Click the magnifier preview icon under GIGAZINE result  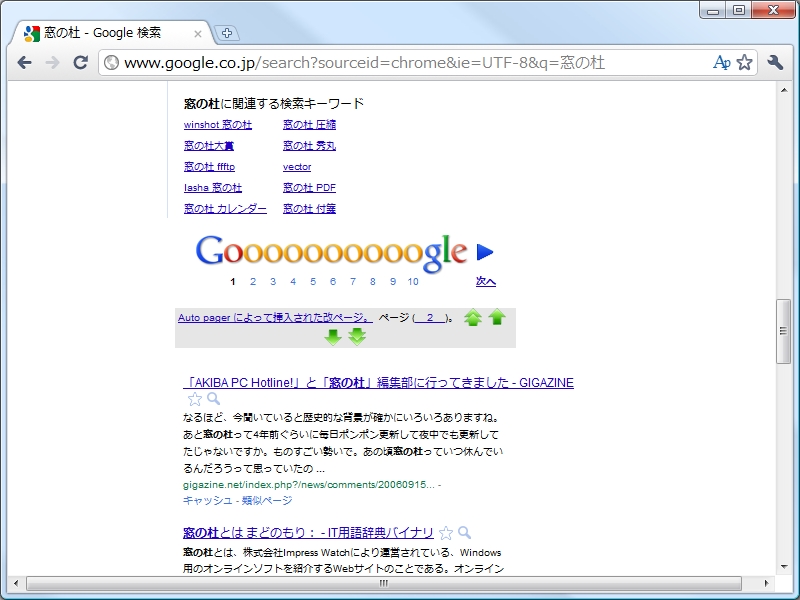click(213, 398)
